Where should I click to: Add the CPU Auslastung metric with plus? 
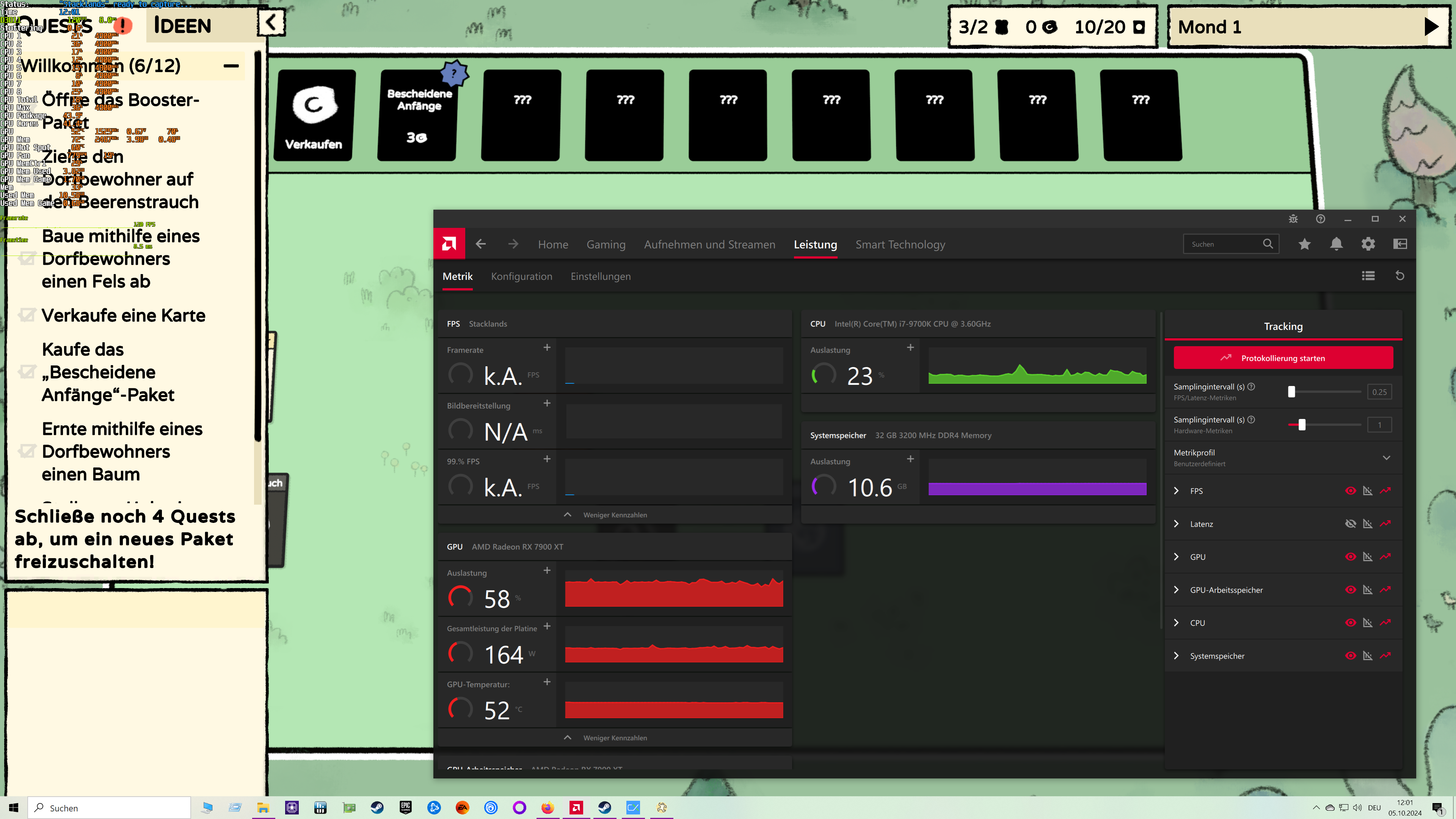point(910,347)
